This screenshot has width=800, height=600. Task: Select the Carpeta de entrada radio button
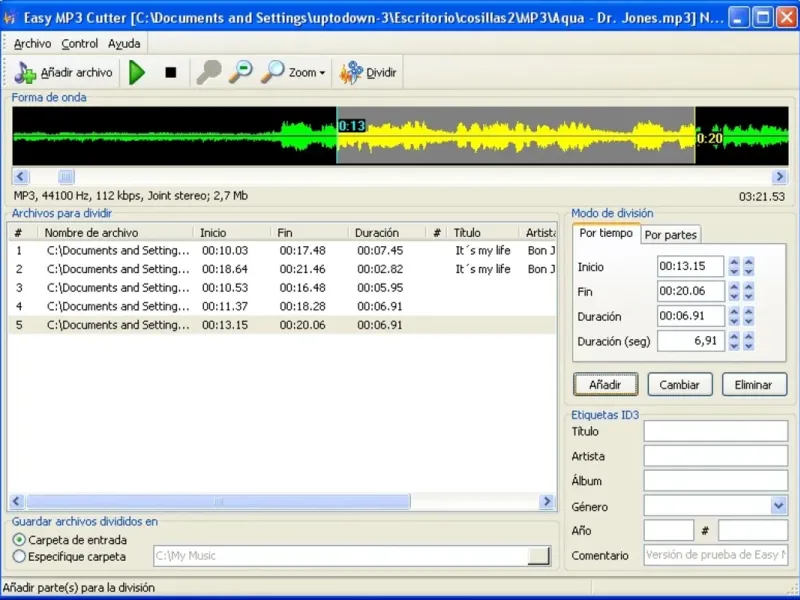pos(20,540)
